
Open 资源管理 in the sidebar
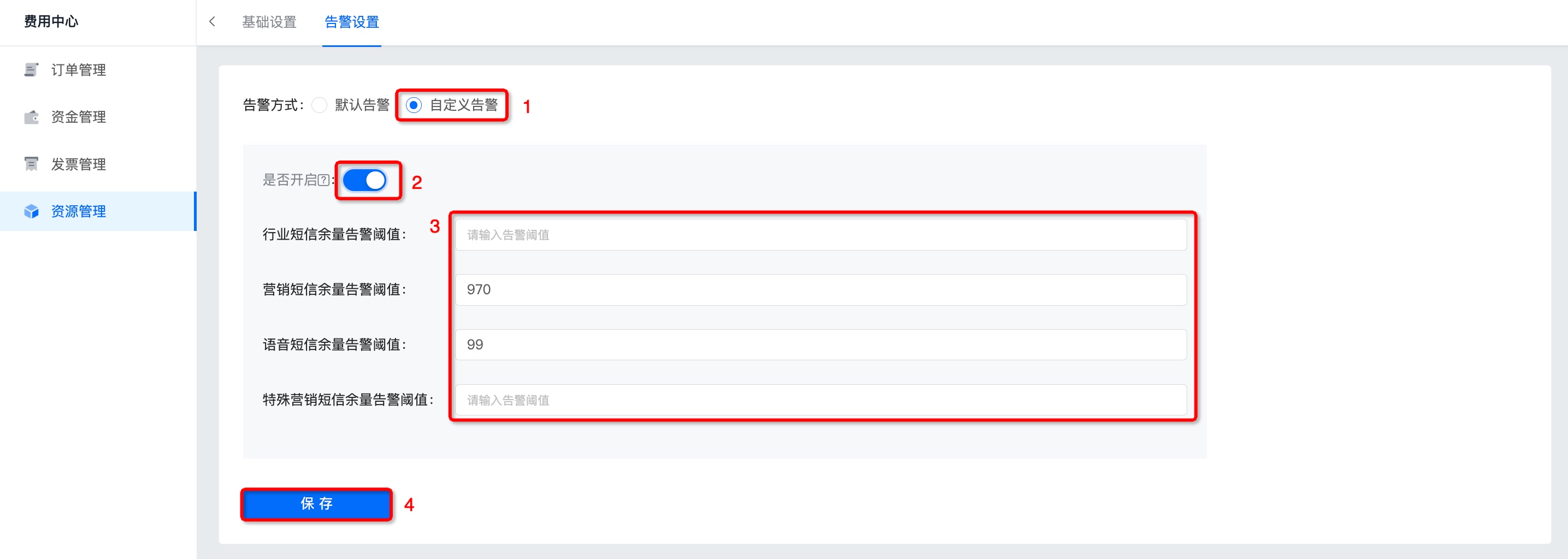pyautogui.click(x=79, y=211)
